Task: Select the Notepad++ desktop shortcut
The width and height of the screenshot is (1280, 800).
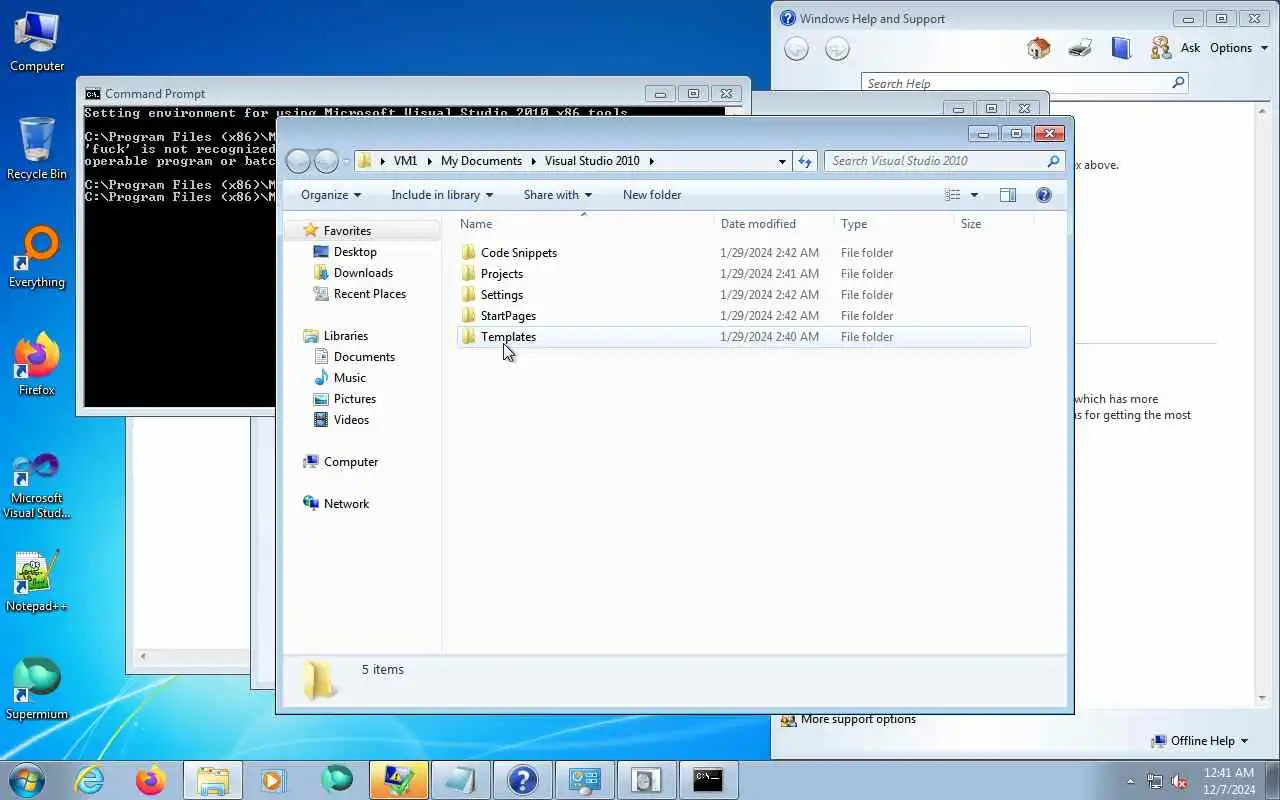Action: pos(37,581)
